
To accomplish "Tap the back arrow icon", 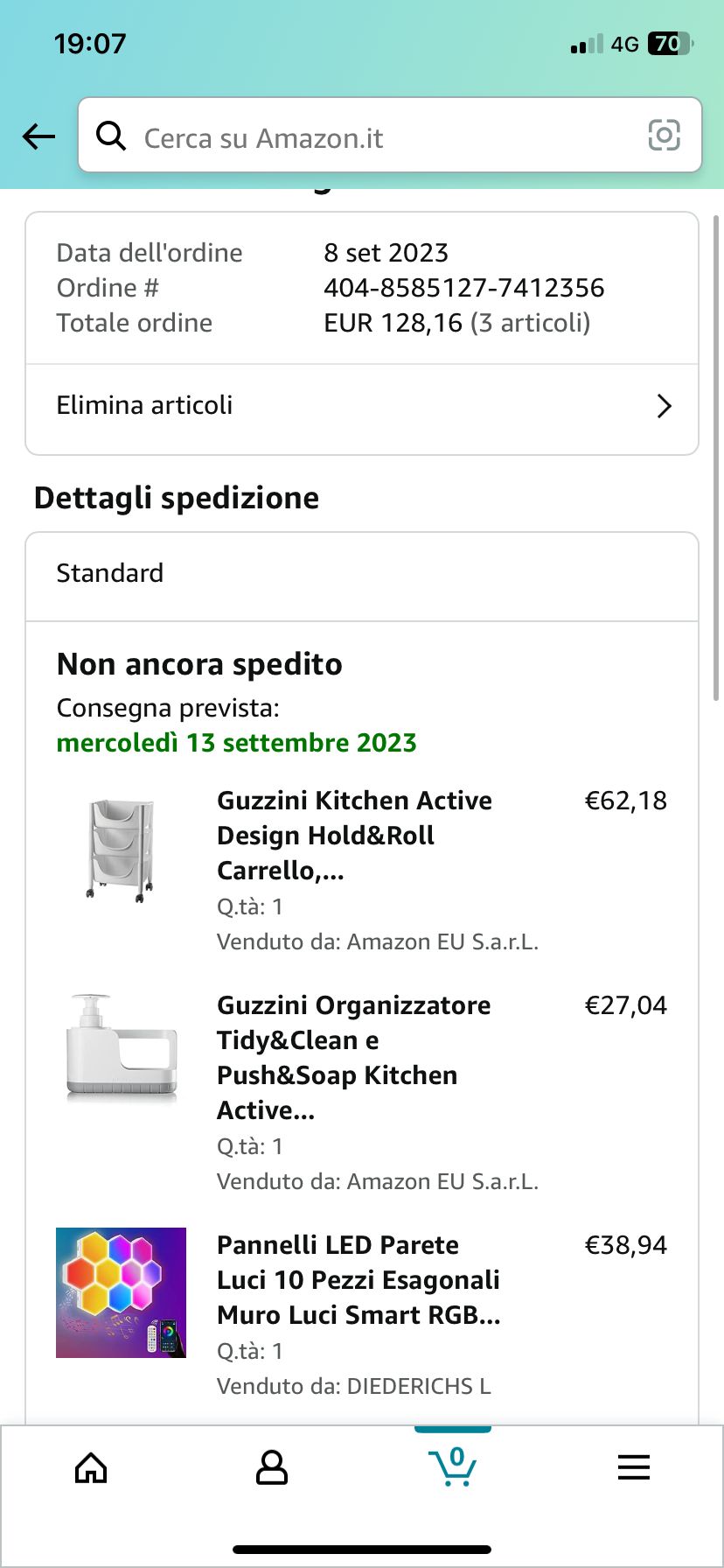I will (x=38, y=136).
